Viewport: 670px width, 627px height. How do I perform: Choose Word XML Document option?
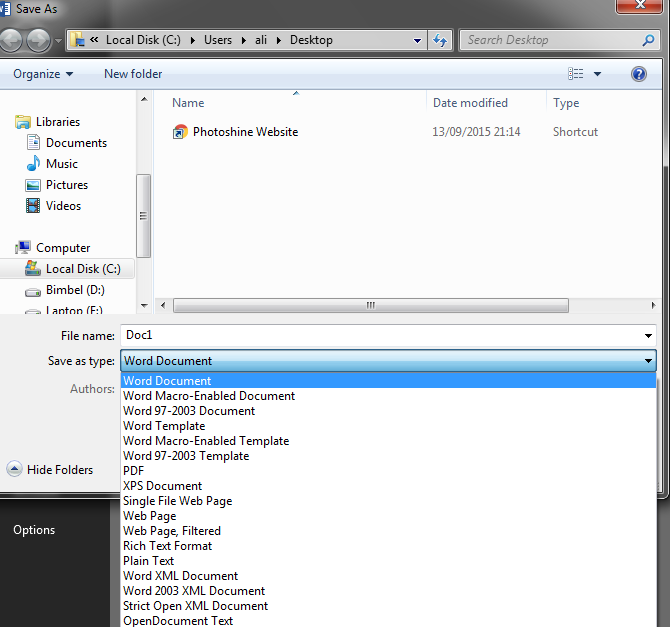[x=388, y=576]
